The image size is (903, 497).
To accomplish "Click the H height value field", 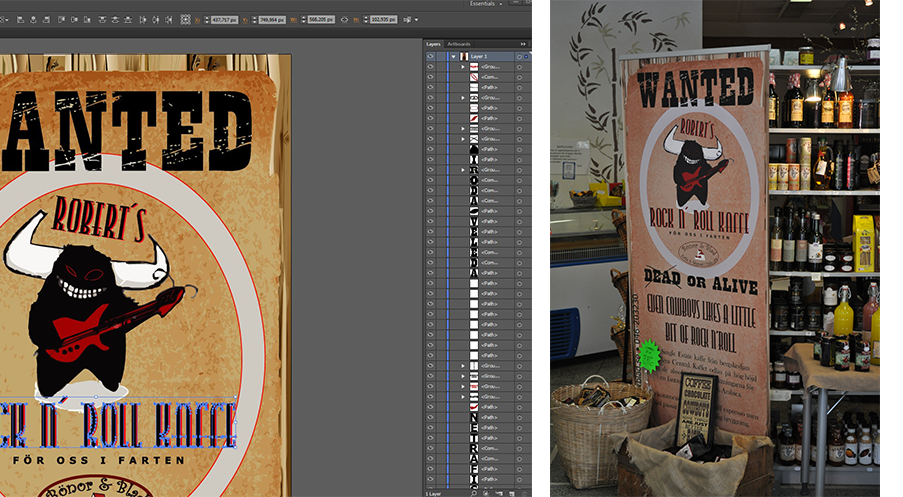I will [383, 20].
